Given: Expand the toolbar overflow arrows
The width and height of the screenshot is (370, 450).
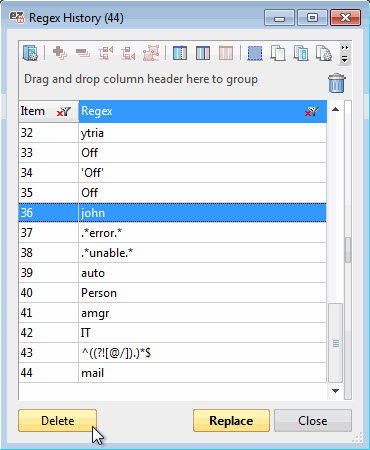Looking at the screenshot, I should click(x=345, y=53).
